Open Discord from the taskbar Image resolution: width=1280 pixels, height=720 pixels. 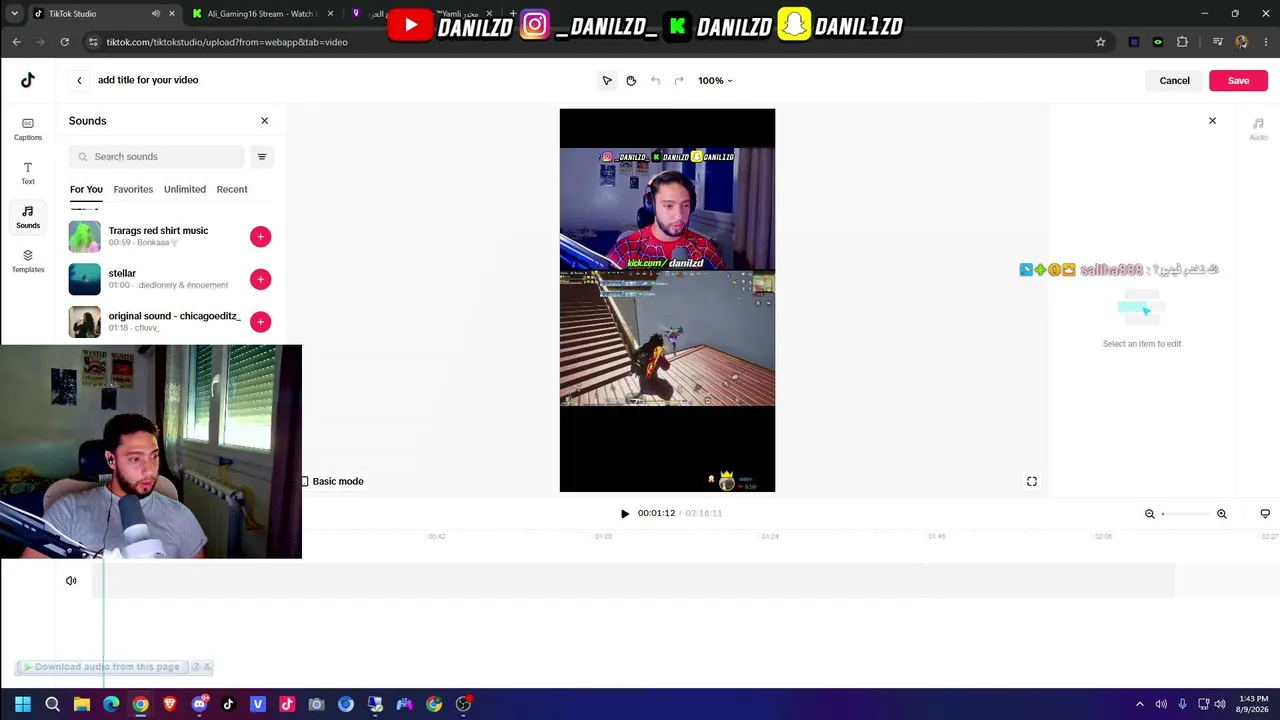coord(199,704)
